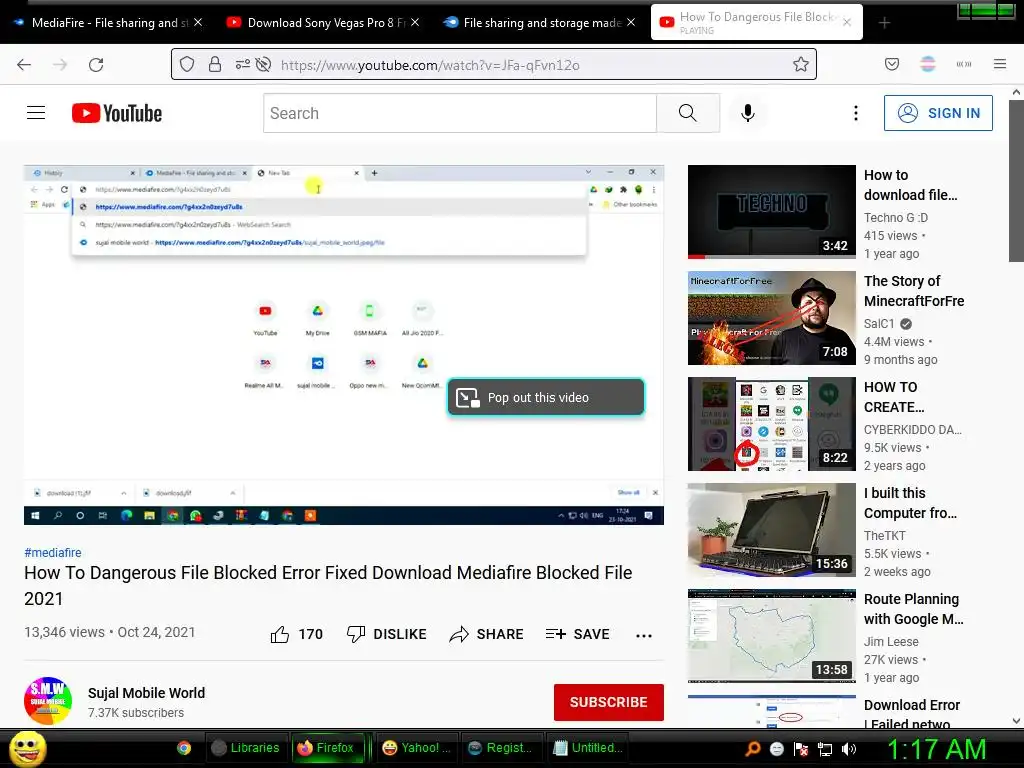Open the 'How to download file' video title
This screenshot has width=1024, height=768.
pos(910,185)
